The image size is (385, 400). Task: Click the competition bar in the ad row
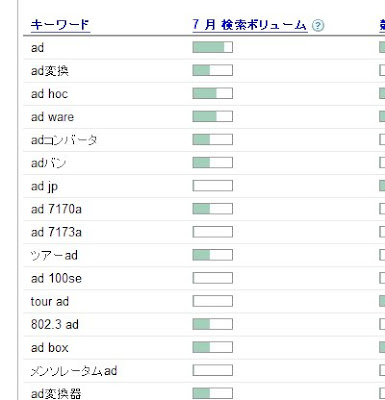point(382,47)
